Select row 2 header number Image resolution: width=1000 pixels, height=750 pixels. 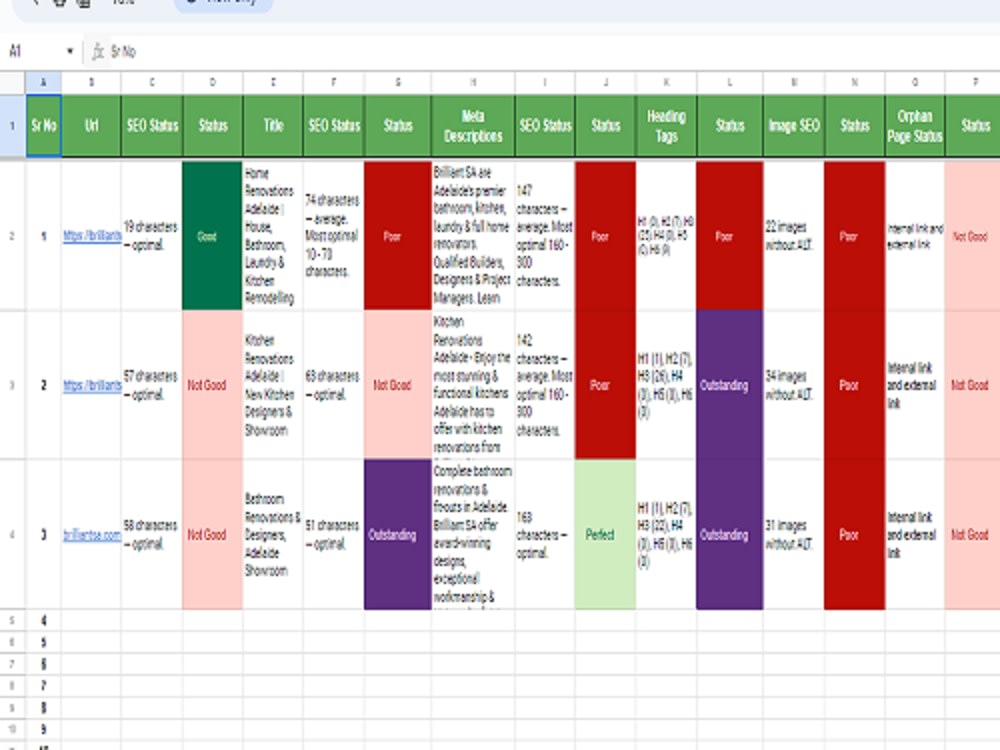12,236
